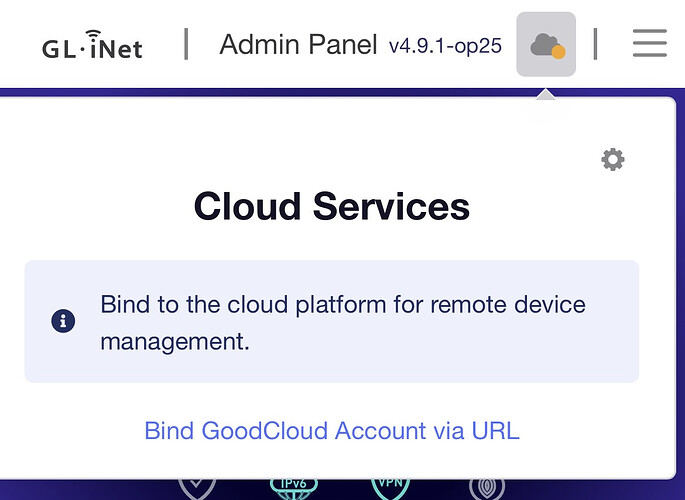Click the Tor onion status icon
Screen dimensions: 685x500
click(x=487, y=489)
